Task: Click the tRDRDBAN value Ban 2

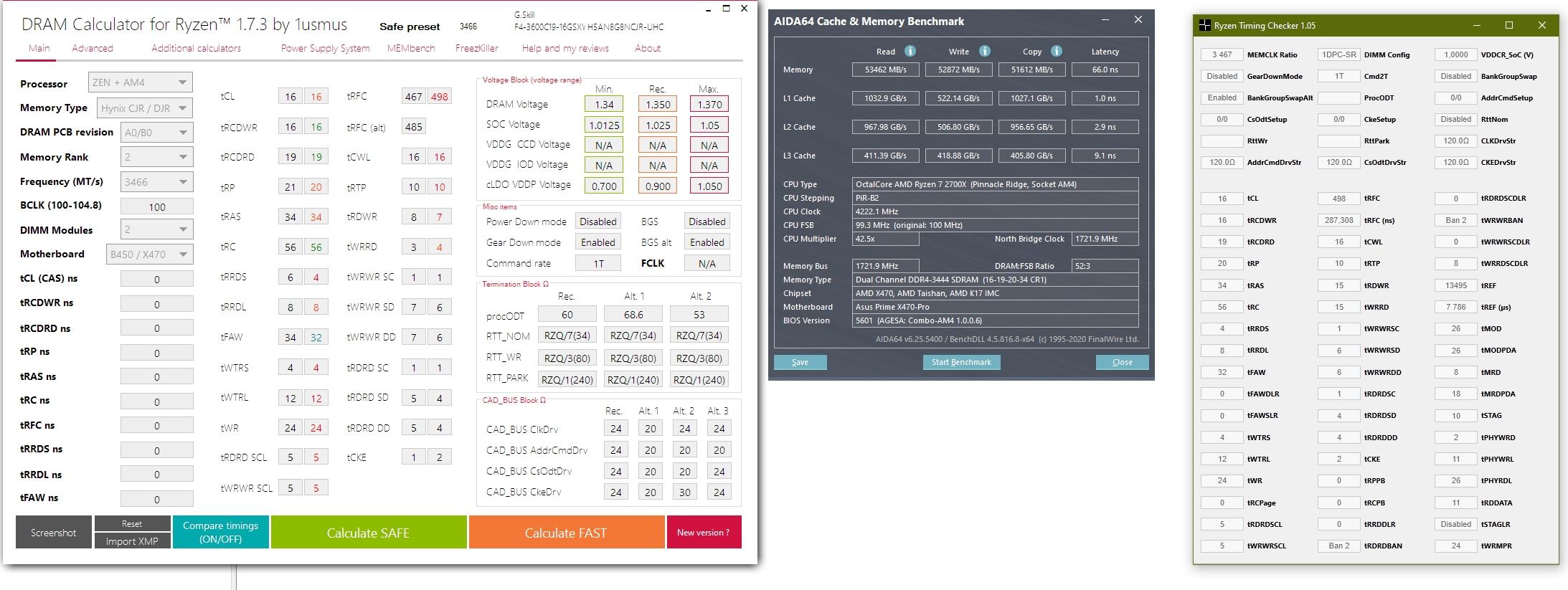Action: [x=1338, y=546]
